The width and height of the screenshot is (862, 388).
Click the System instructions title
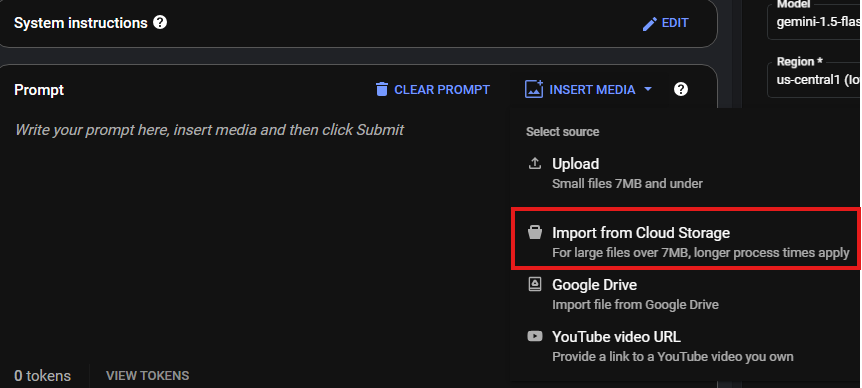point(81,23)
